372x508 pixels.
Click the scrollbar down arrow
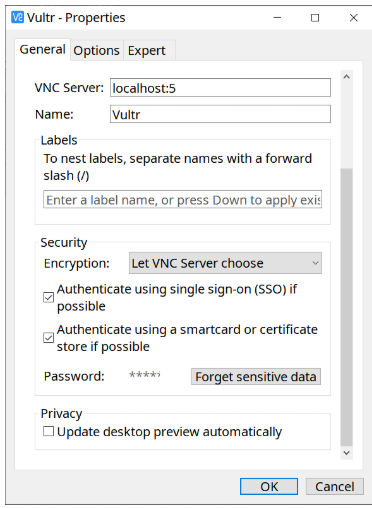click(347, 453)
